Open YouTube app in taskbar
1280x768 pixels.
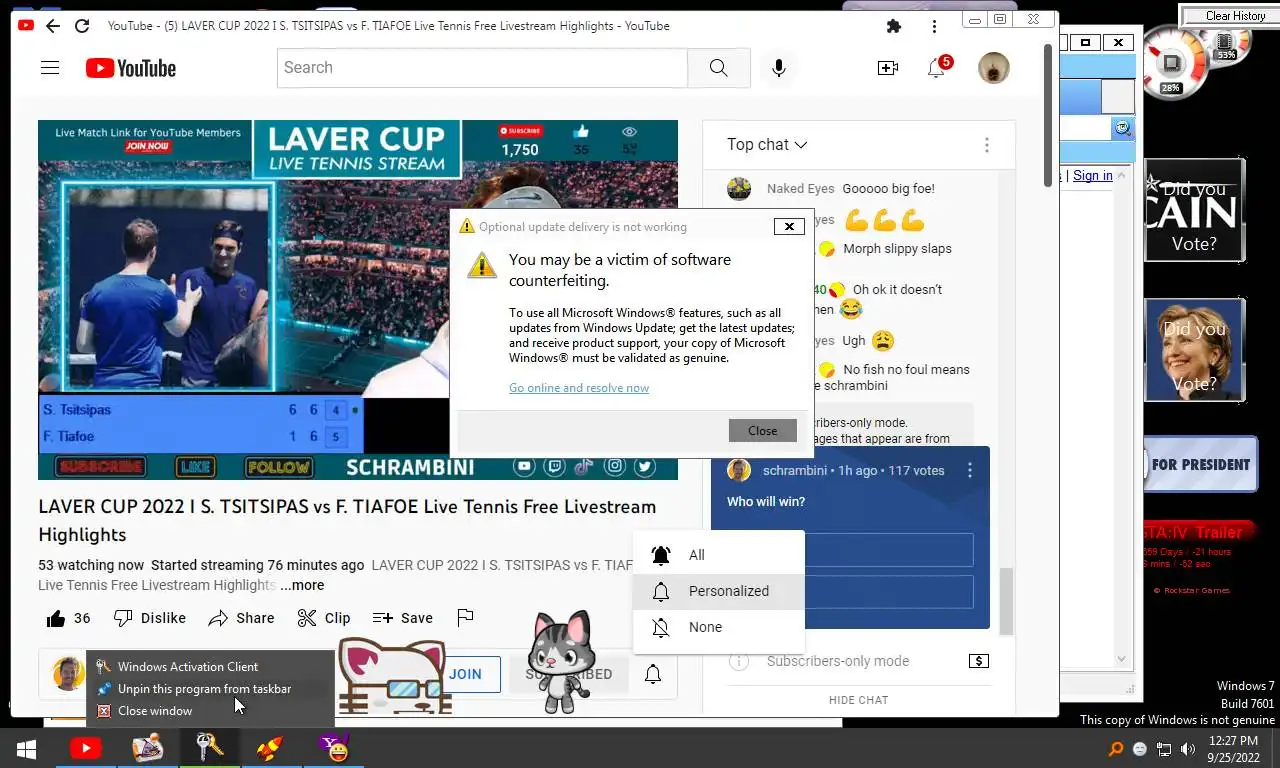86,748
